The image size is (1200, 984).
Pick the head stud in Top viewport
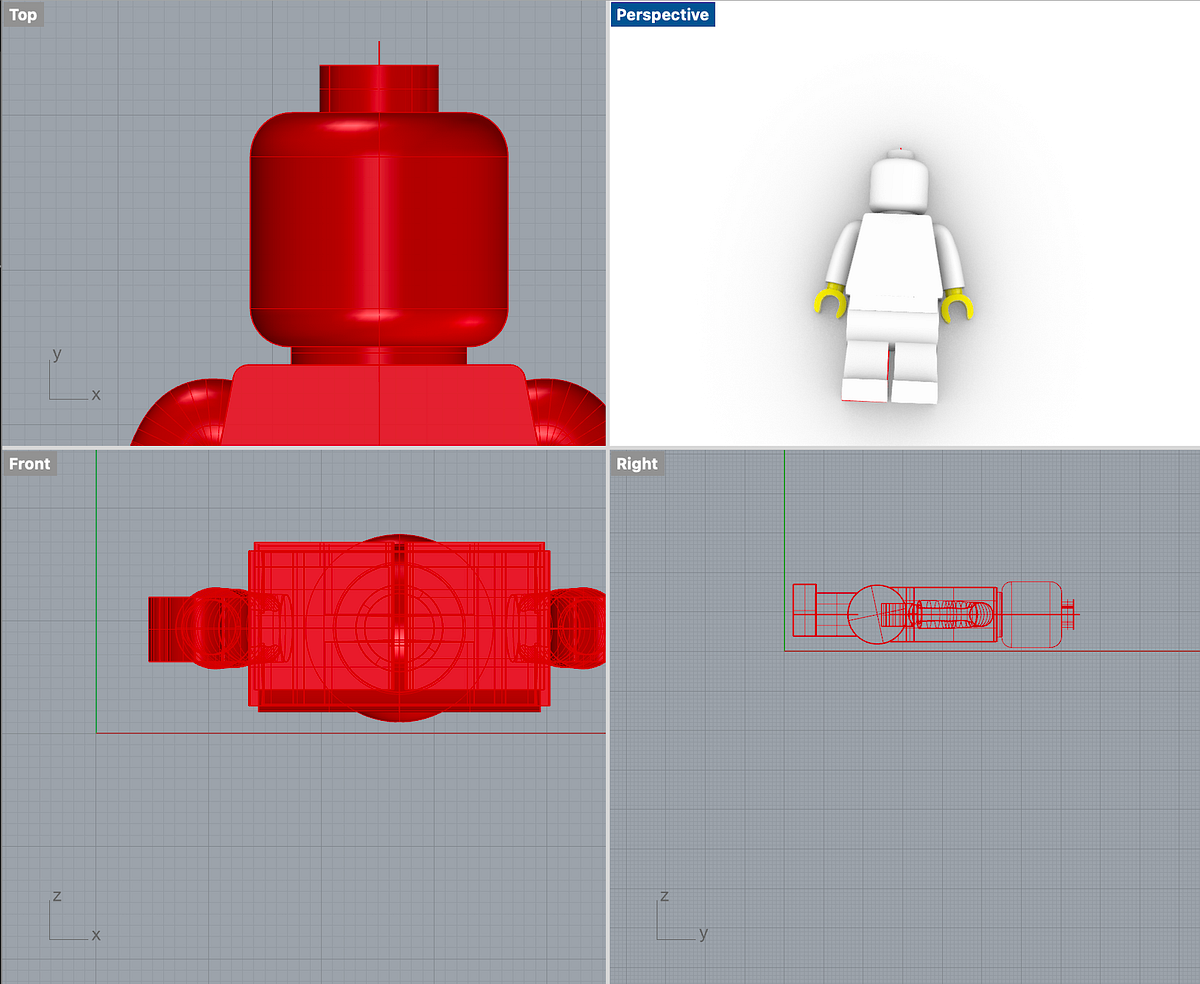379,88
